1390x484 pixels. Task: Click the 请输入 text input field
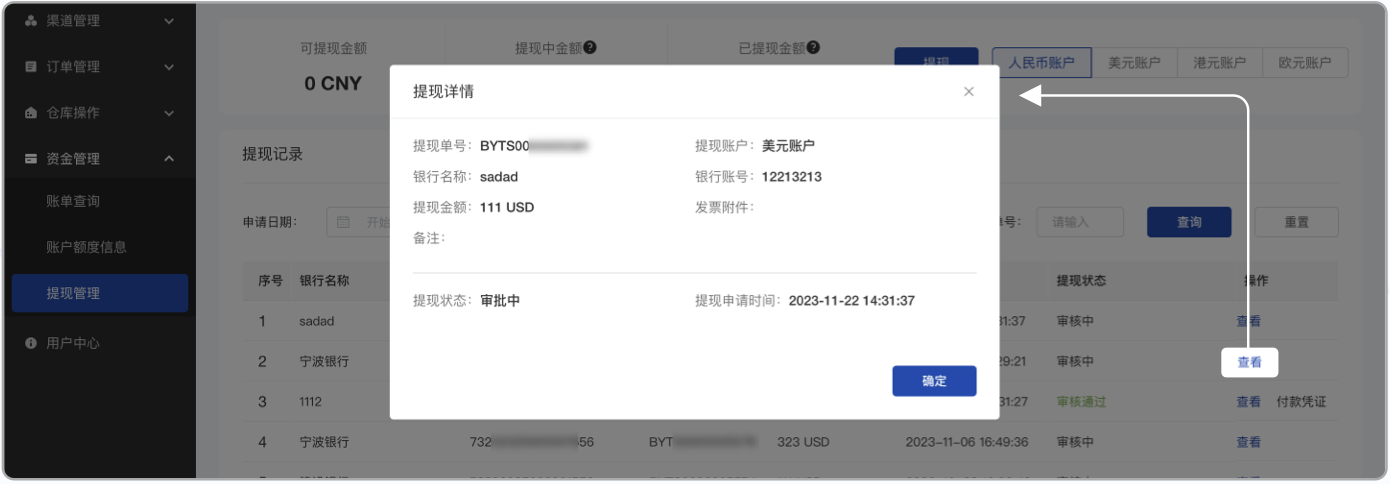click(1079, 222)
